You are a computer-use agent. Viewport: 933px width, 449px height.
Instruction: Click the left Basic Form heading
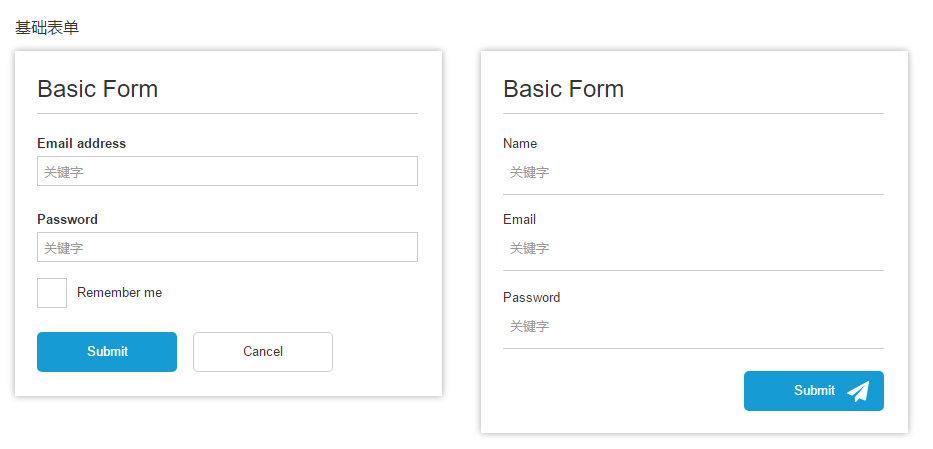97,88
